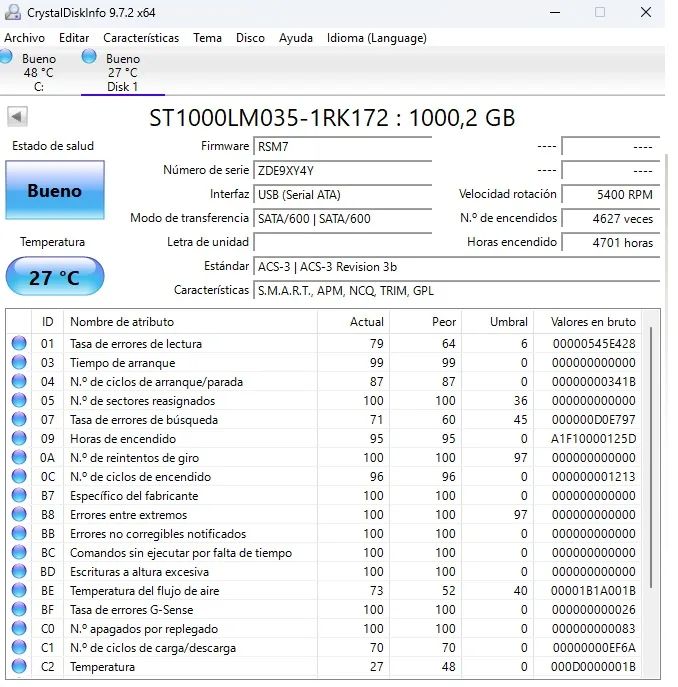
Task: Select the Disk 1 tab
Action: click(123, 72)
